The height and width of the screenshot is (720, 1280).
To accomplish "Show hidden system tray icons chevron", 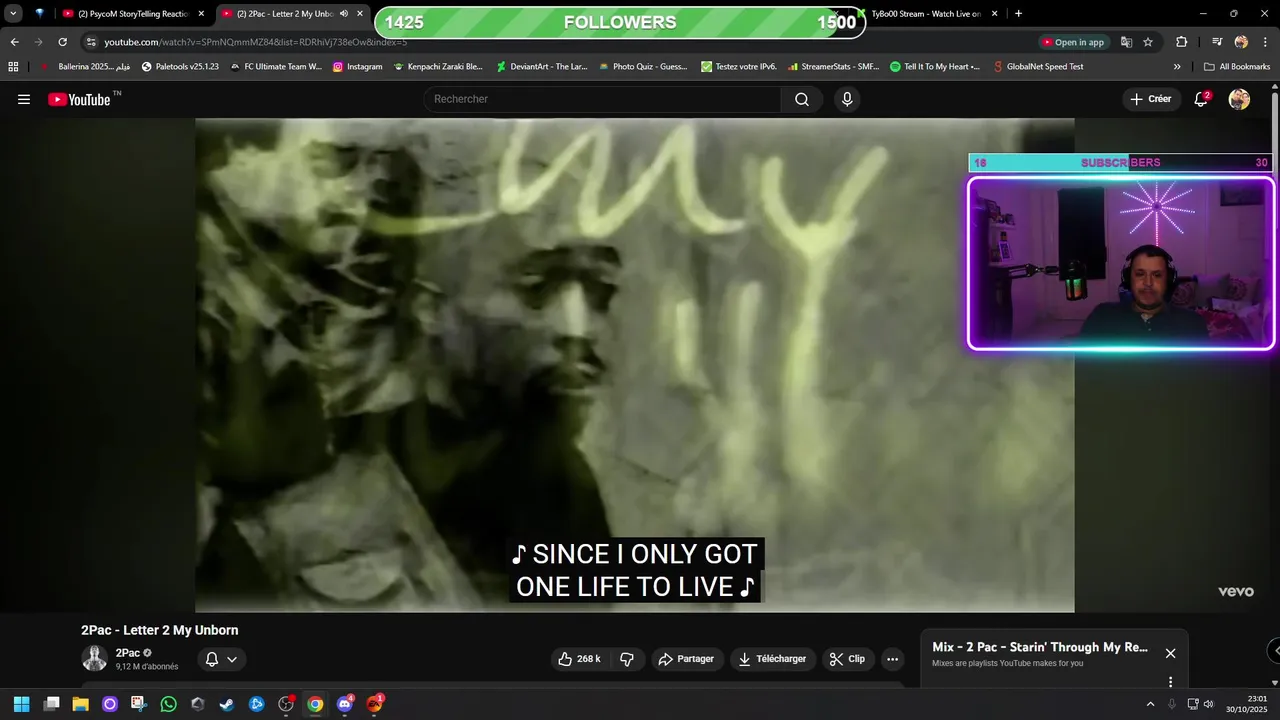I will coord(1150,704).
